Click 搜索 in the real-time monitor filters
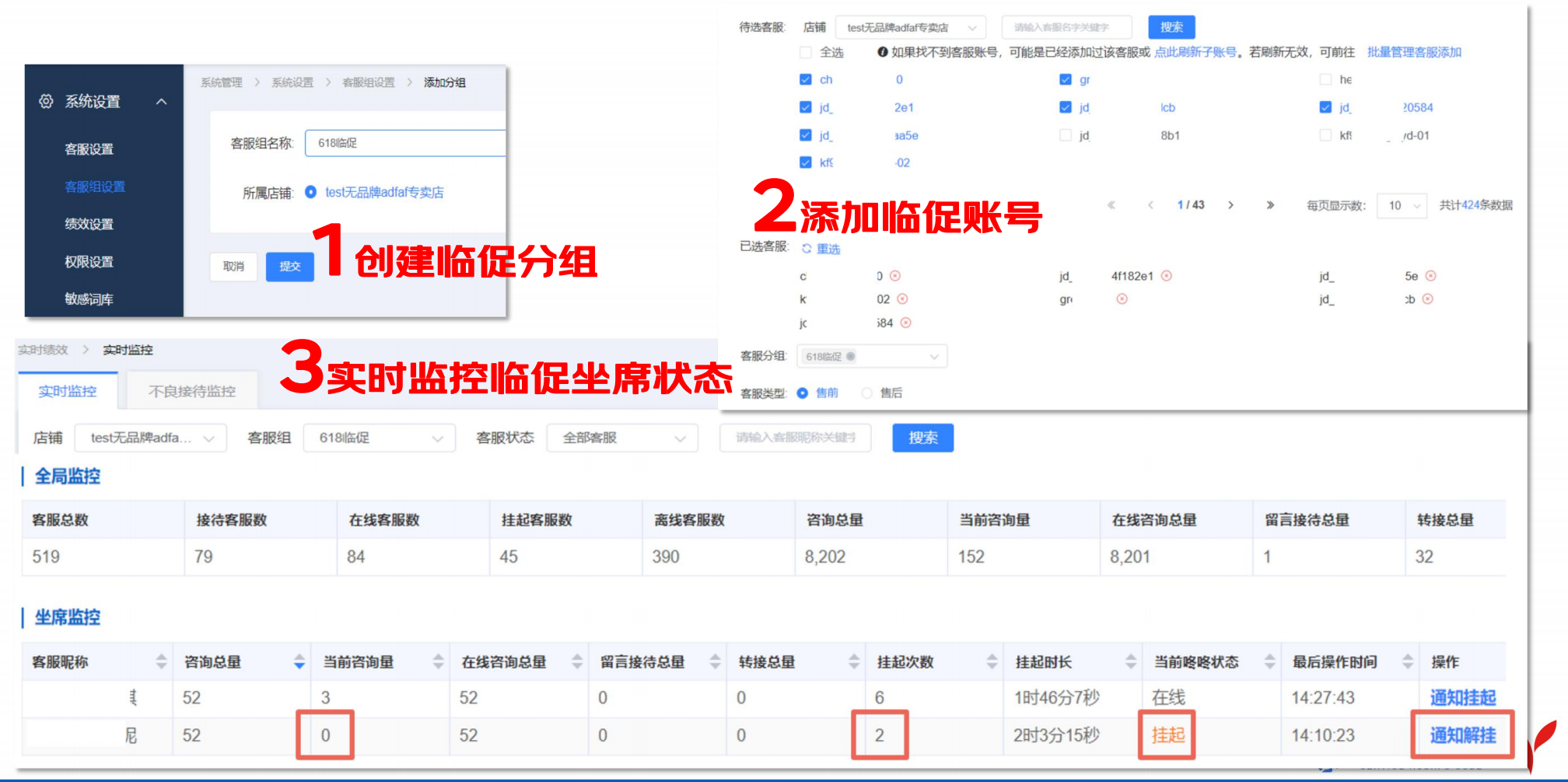 tap(923, 438)
